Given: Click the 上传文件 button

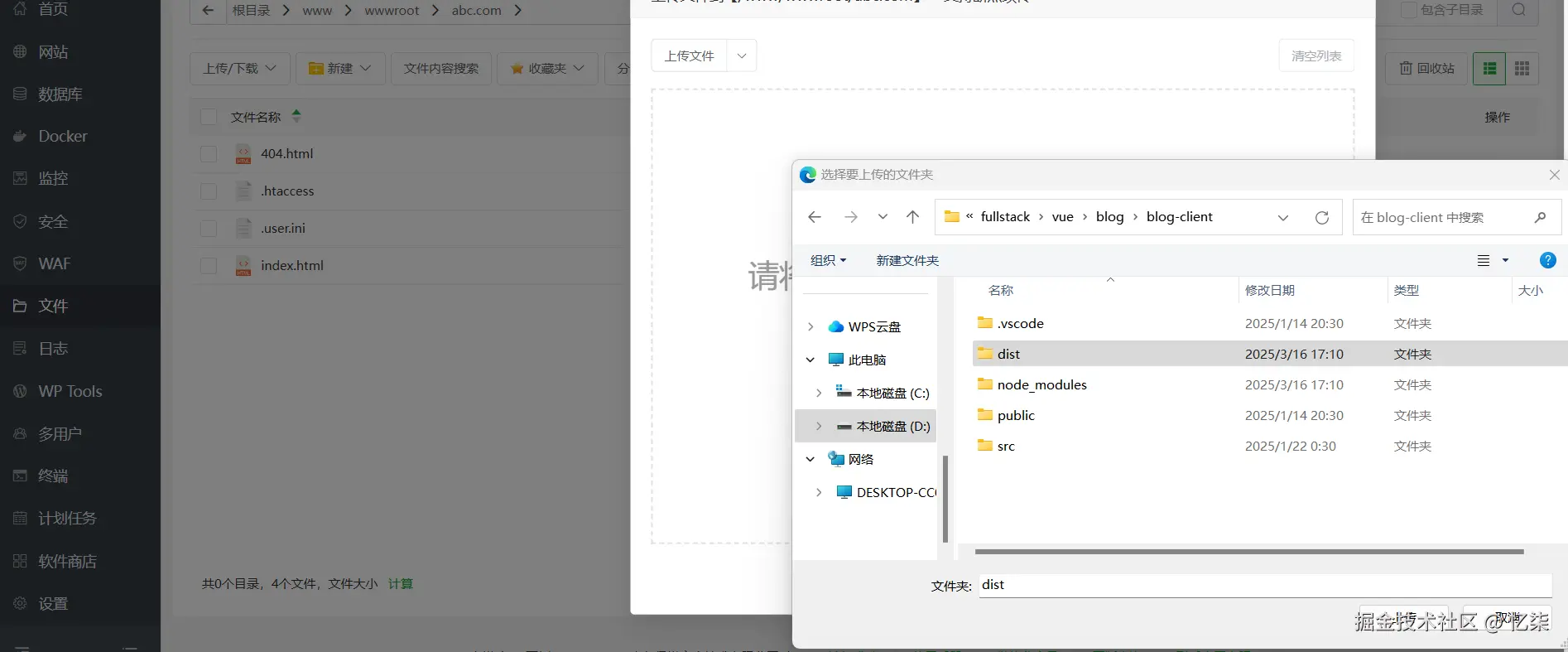Looking at the screenshot, I should tap(689, 56).
